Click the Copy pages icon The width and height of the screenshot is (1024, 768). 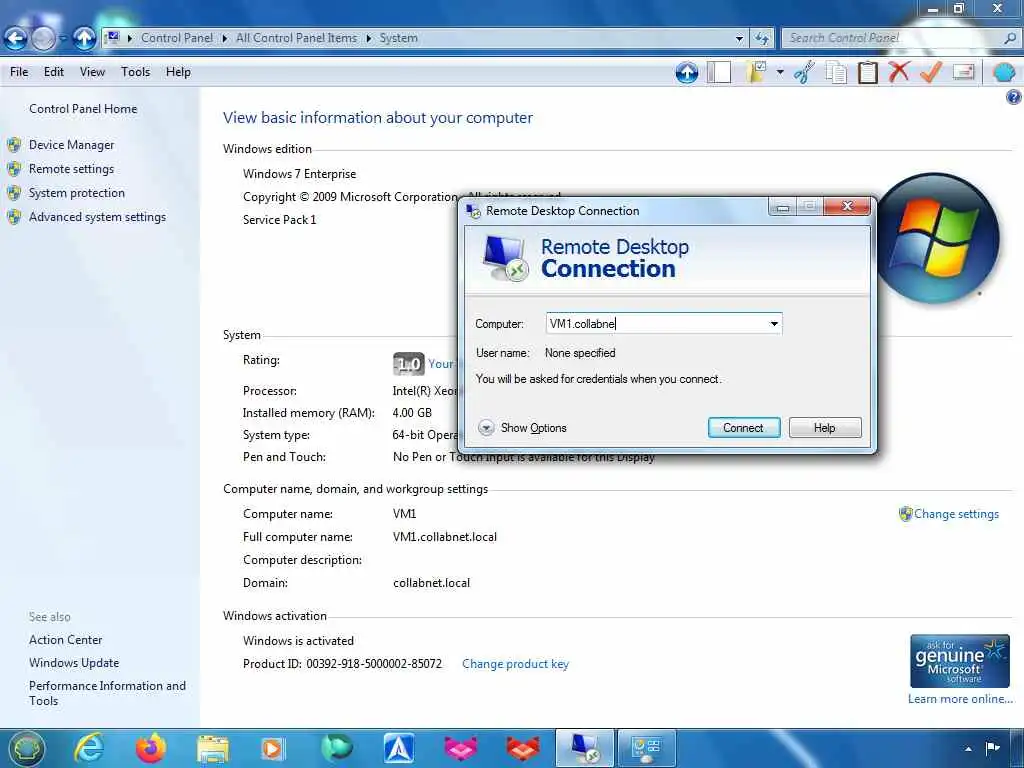[836, 72]
